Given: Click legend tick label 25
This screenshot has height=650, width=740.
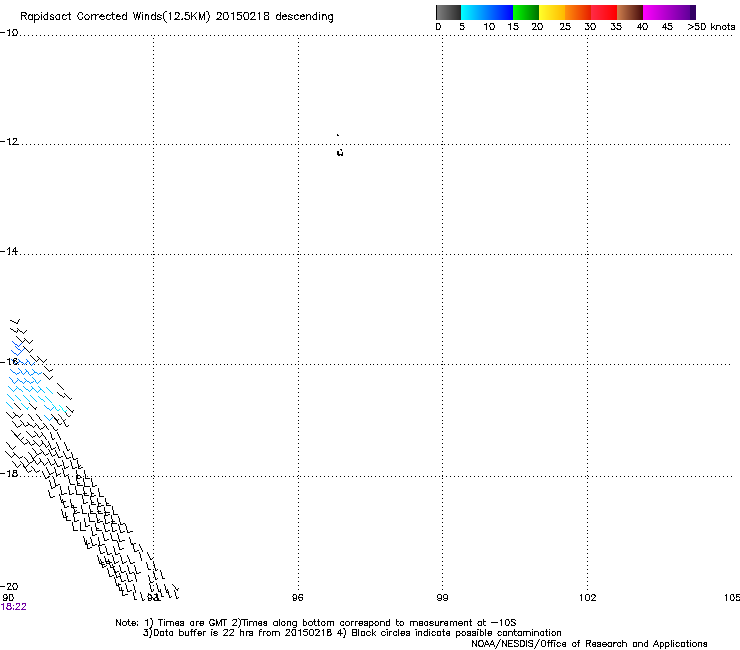Looking at the screenshot, I should (x=565, y=27).
